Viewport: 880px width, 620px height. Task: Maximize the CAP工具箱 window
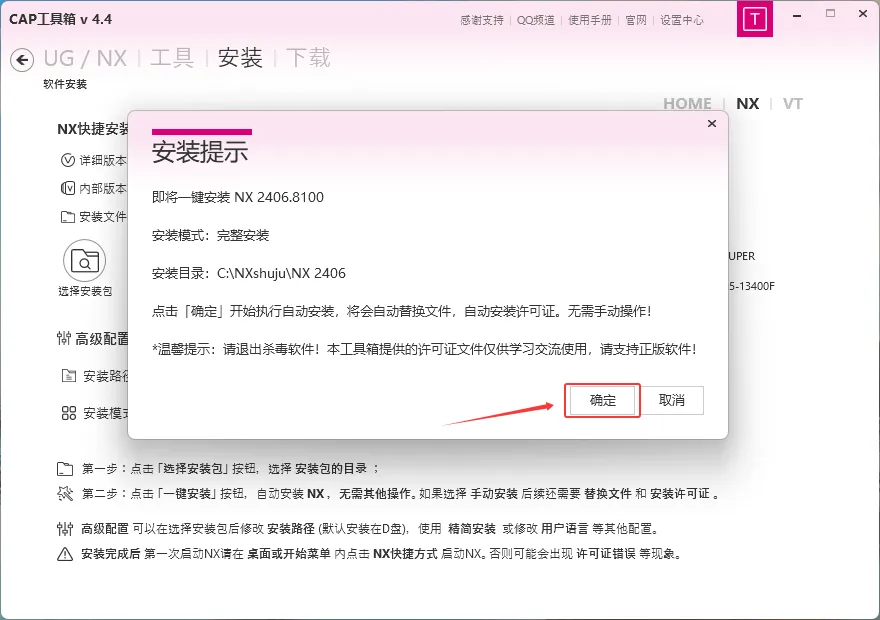pos(830,13)
